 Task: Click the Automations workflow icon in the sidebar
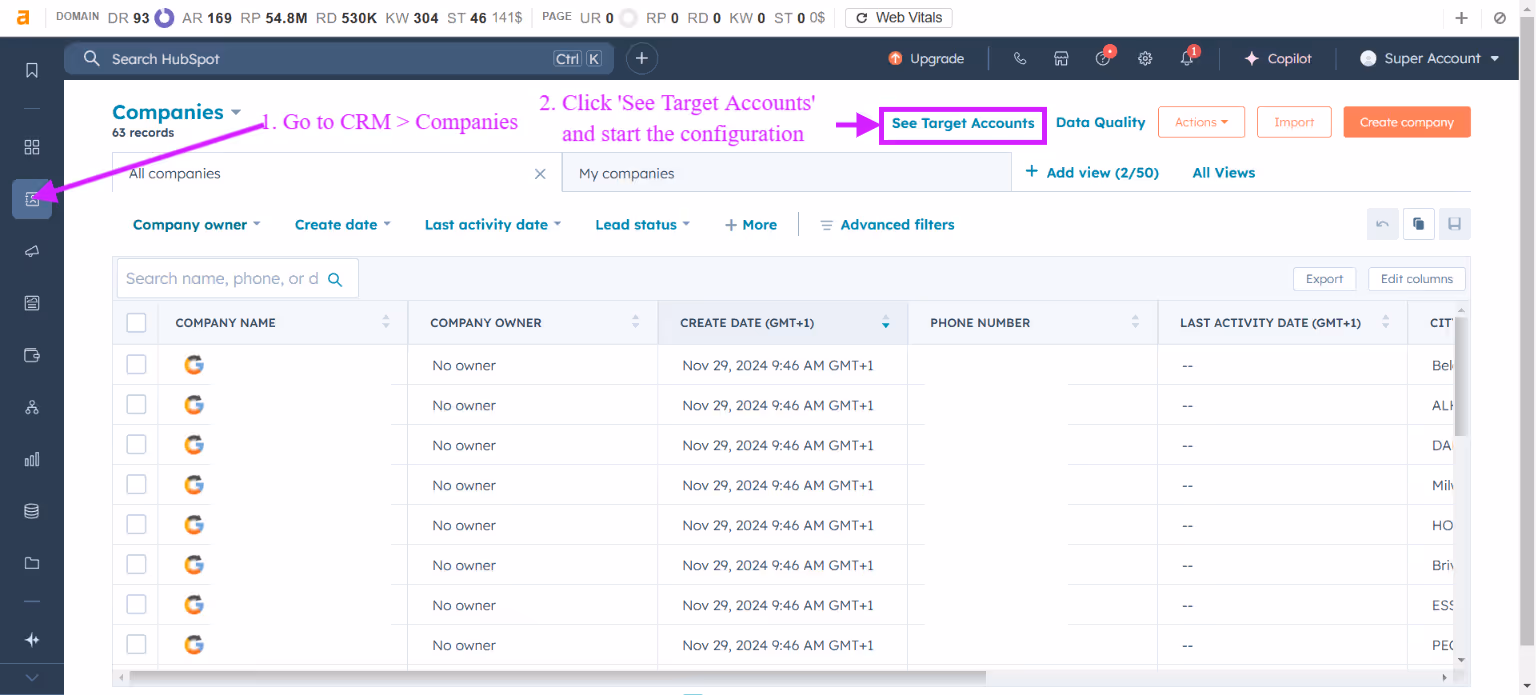tap(31, 407)
